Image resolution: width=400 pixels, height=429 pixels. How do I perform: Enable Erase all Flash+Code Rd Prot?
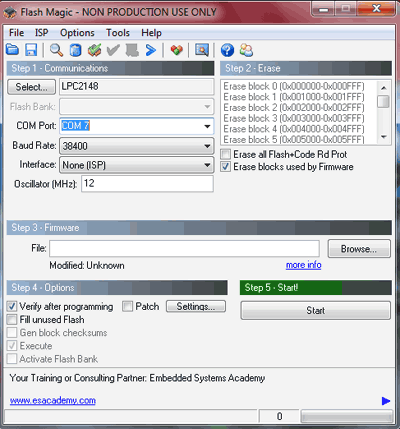[x=226, y=154]
